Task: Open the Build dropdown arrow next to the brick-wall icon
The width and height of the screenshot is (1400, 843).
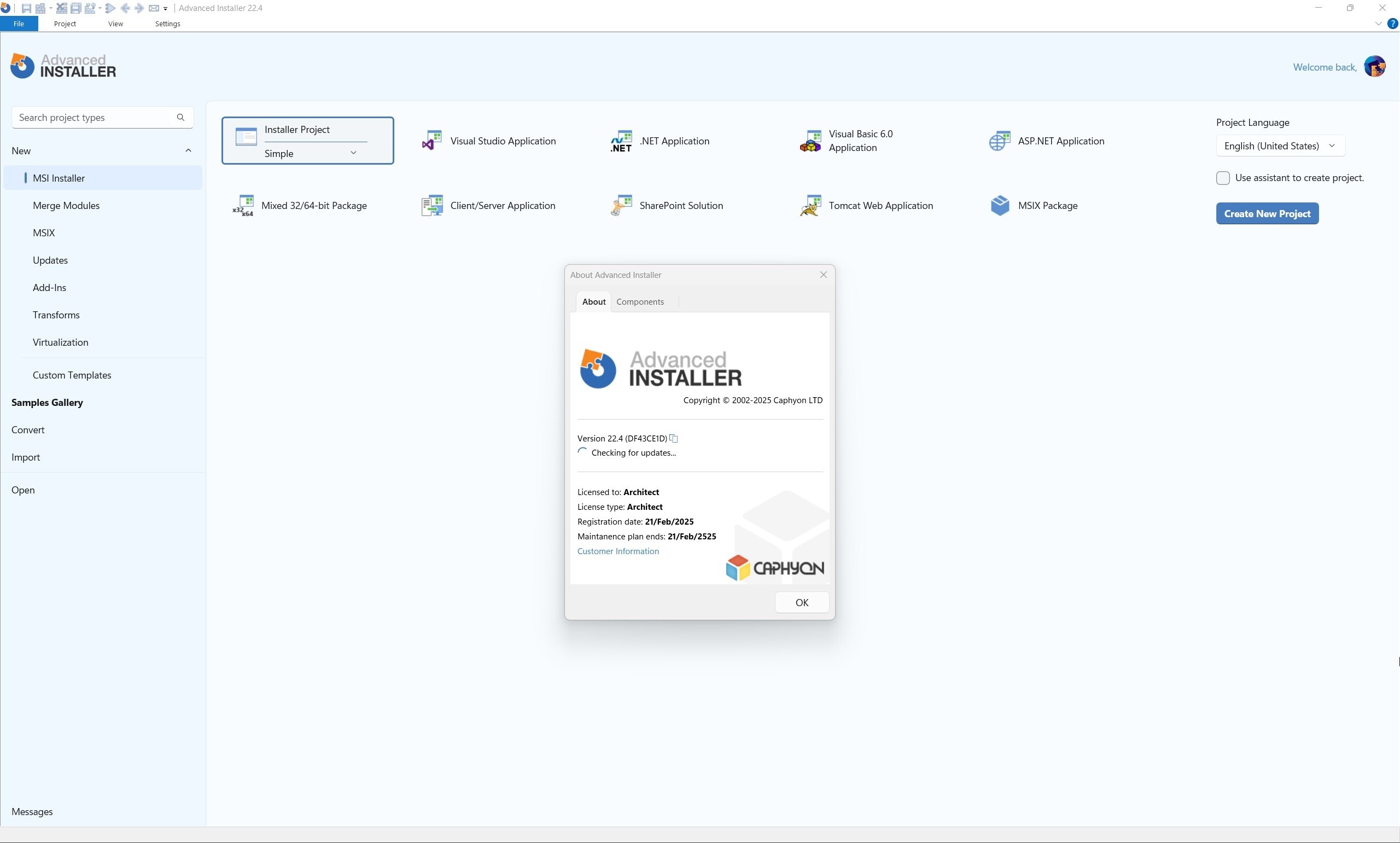Action: click(x=50, y=8)
